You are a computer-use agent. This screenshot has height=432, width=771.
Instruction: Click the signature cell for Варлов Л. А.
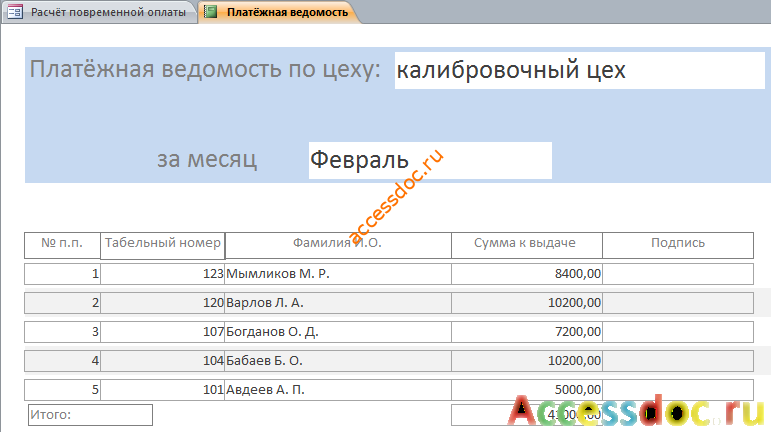(x=678, y=303)
